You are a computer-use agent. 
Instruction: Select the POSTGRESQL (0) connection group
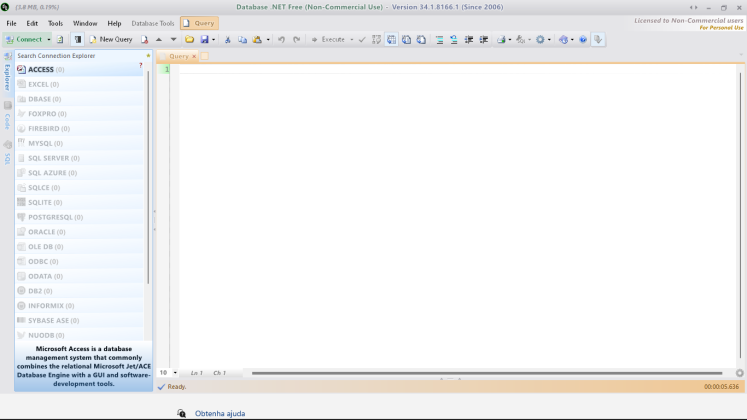coord(79,217)
